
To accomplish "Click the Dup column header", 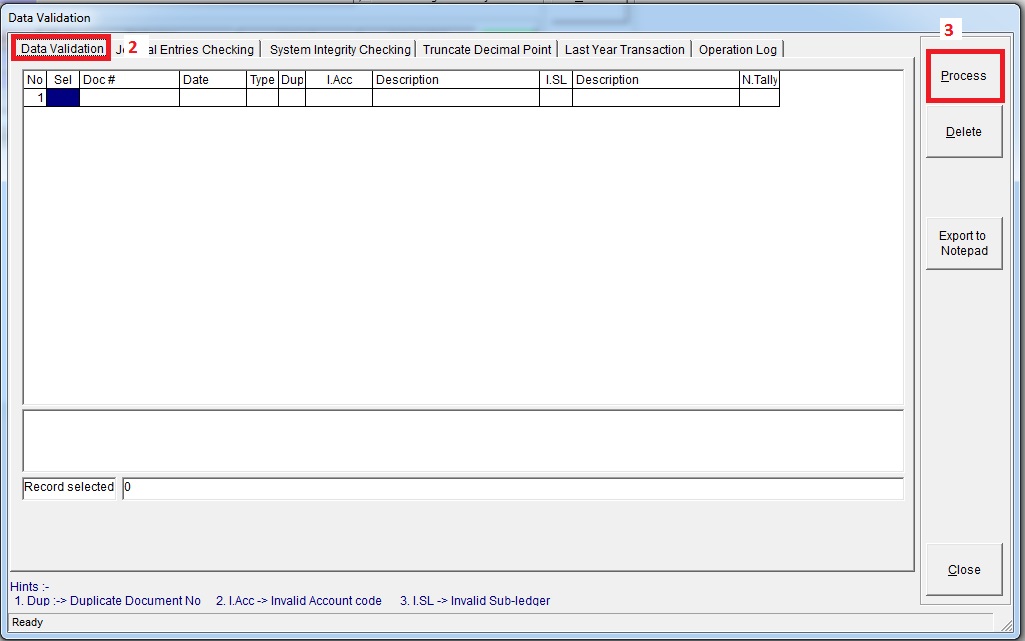I will pyautogui.click(x=292, y=80).
